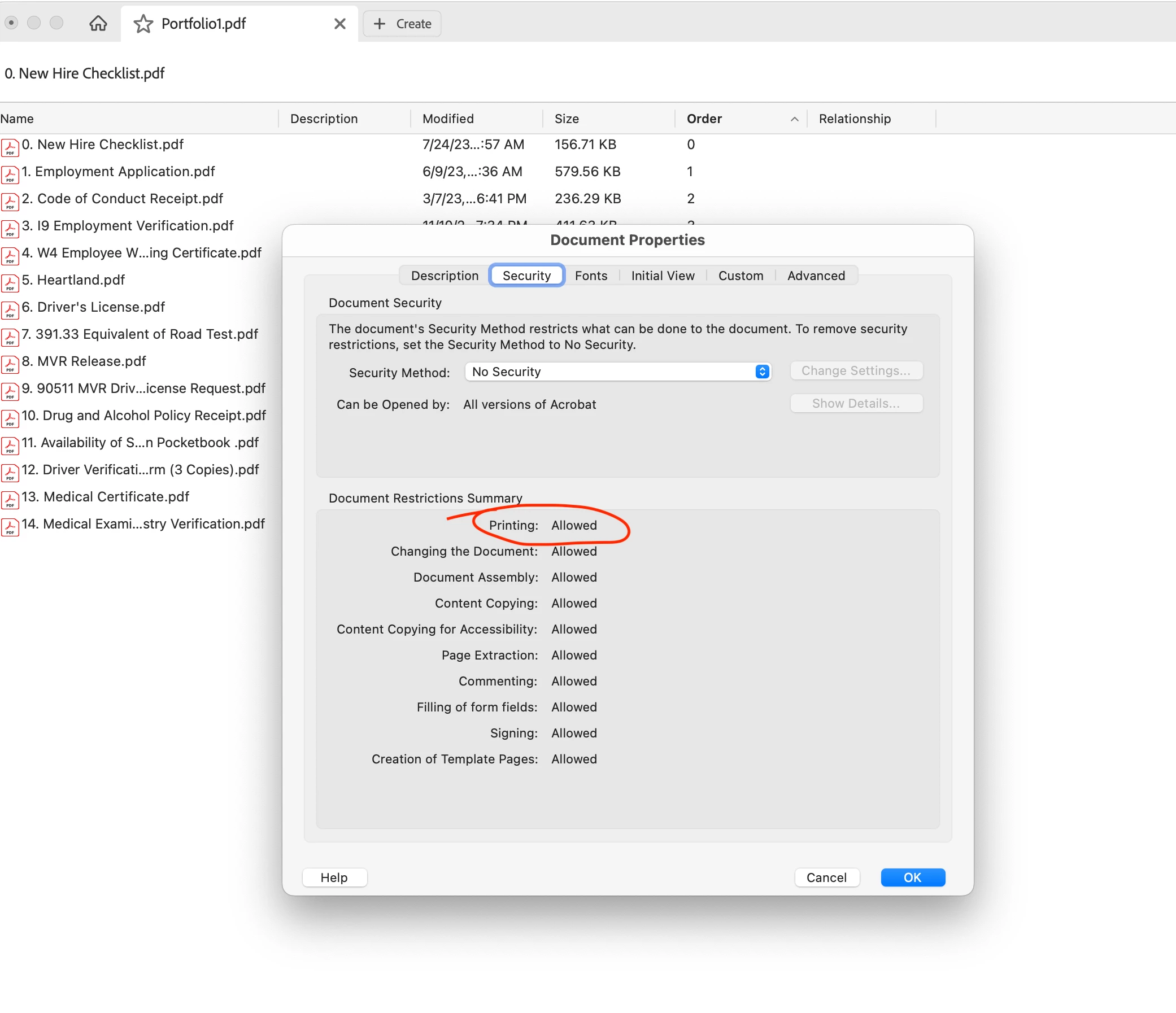Image resolution: width=1176 pixels, height=1013 pixels.
Task: Open the Advanced tab
Action: 816,276
